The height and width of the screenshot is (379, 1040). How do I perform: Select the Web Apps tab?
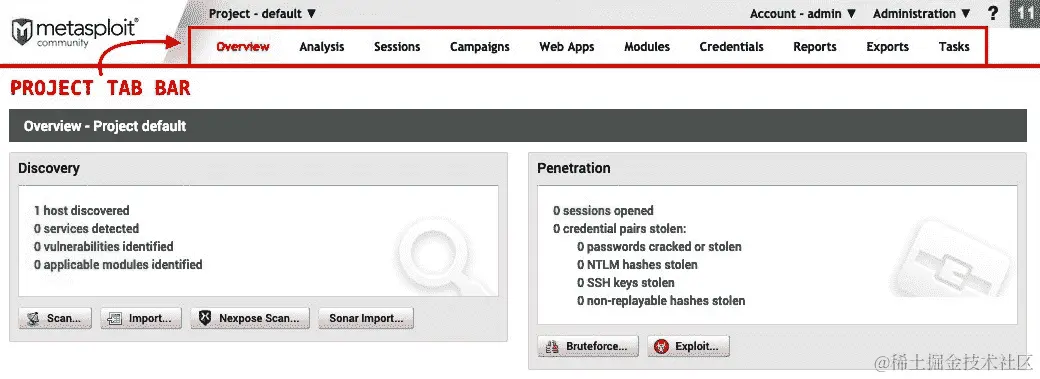[566, 46]
